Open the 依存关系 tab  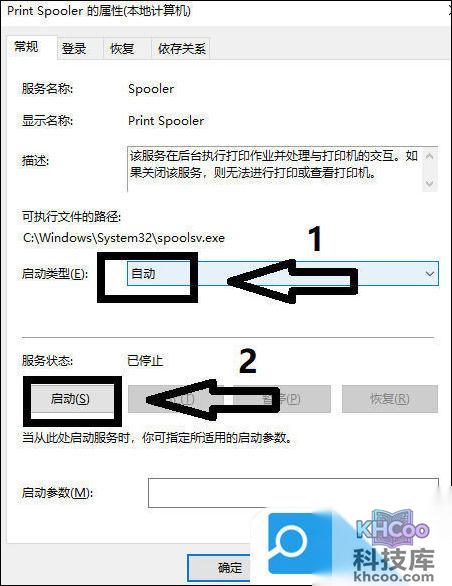[181, 49]
